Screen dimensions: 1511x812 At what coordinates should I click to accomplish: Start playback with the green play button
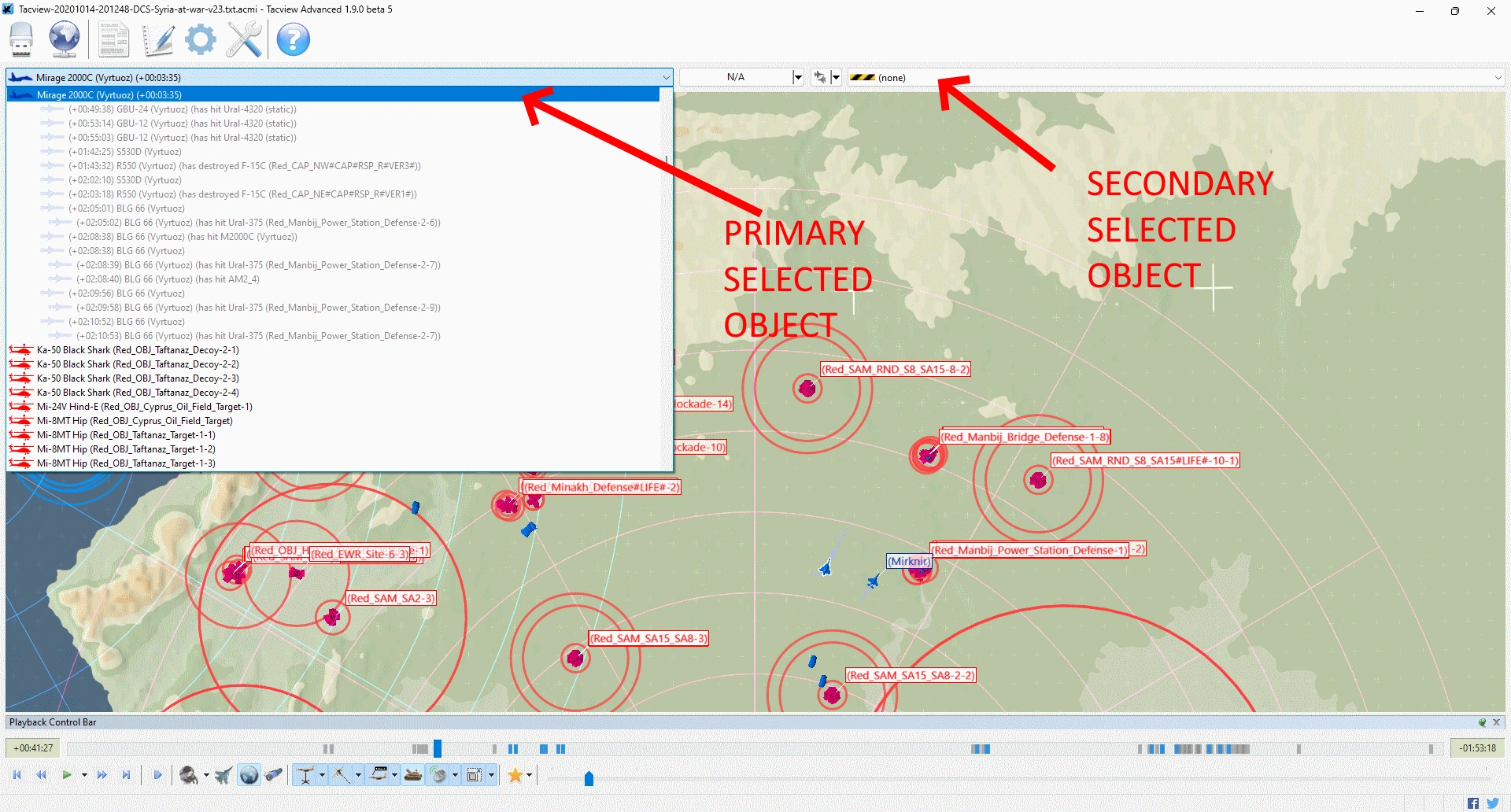tap(67, 775)
